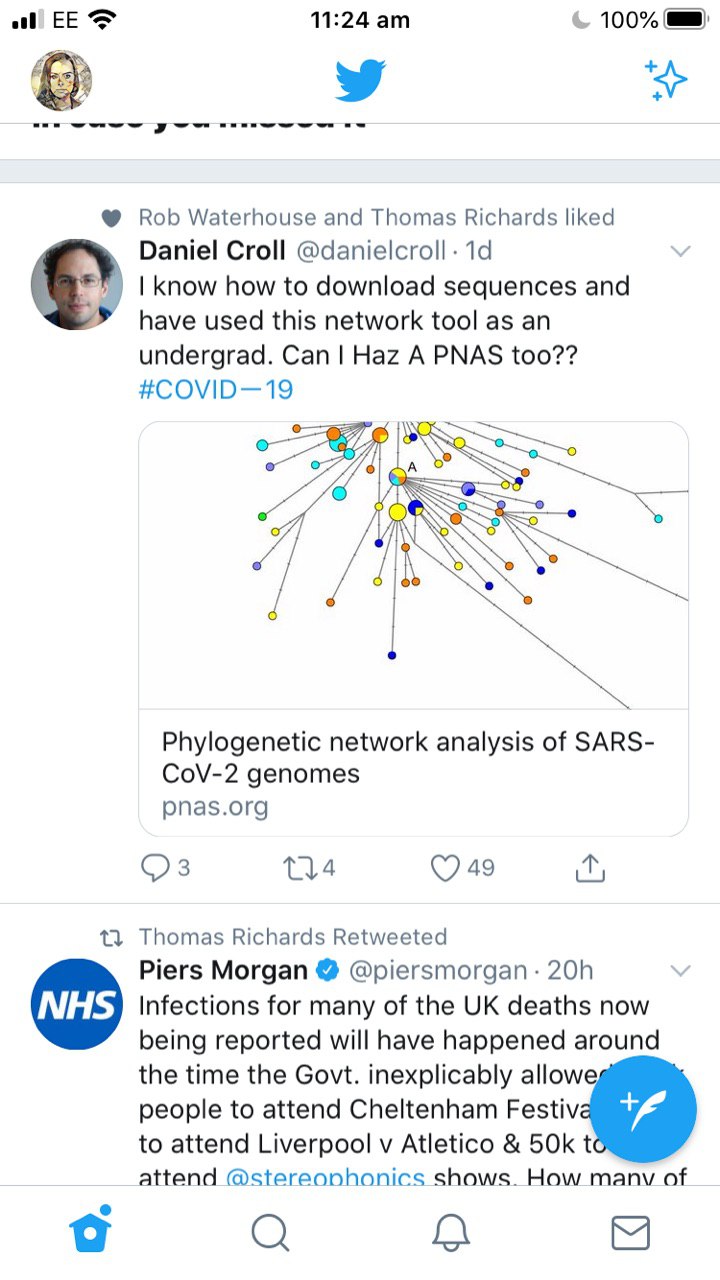The height and width of the screenshot is (1280, 720).
Task: View Daniel Croll's profile photo
Action: tap(78, 285)
